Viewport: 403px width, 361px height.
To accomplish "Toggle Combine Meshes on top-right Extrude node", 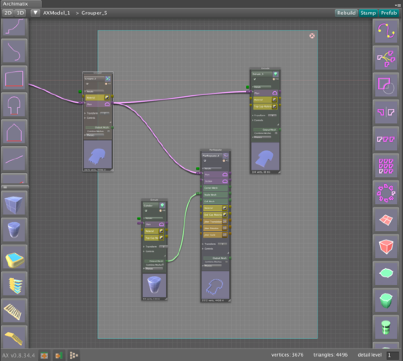I will pyautogui.click(x=276, y=133).
